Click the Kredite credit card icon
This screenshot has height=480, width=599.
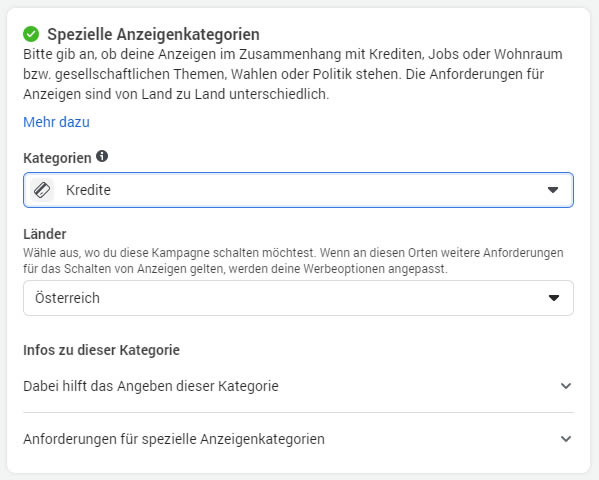coord(42,190)
